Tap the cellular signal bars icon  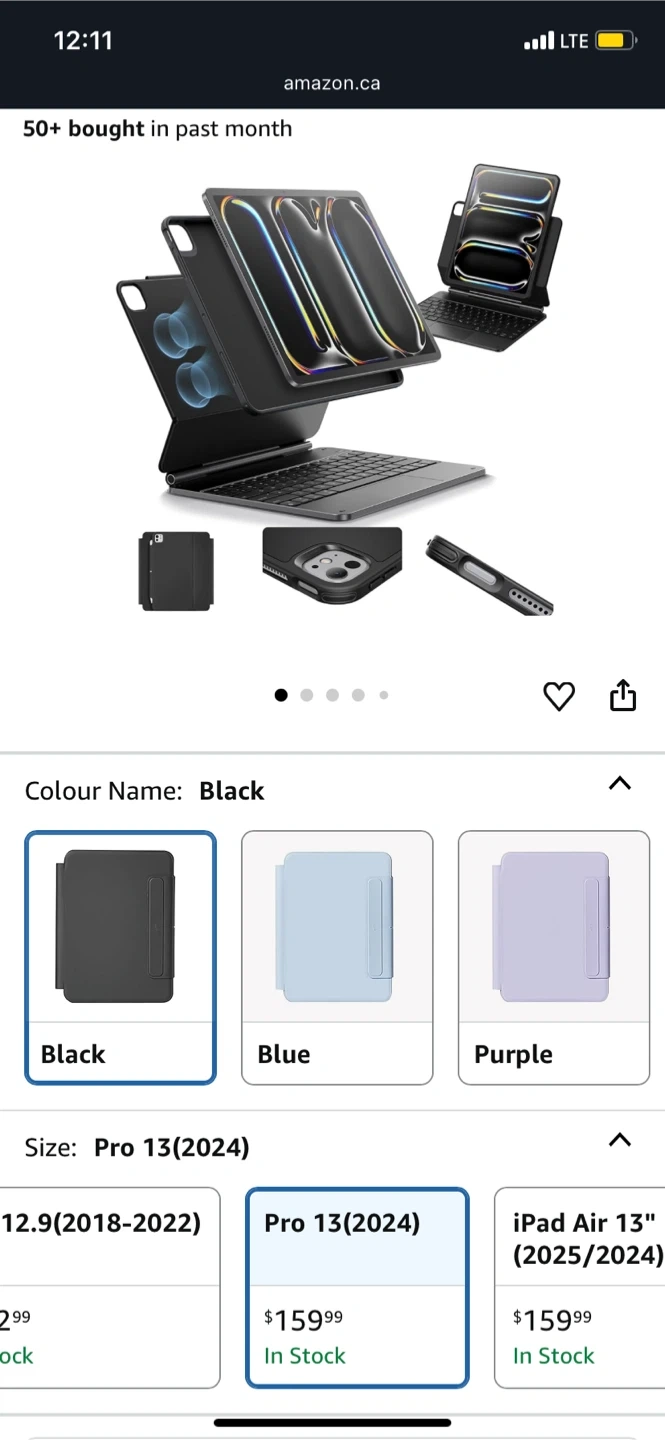(x=538, y=41)
